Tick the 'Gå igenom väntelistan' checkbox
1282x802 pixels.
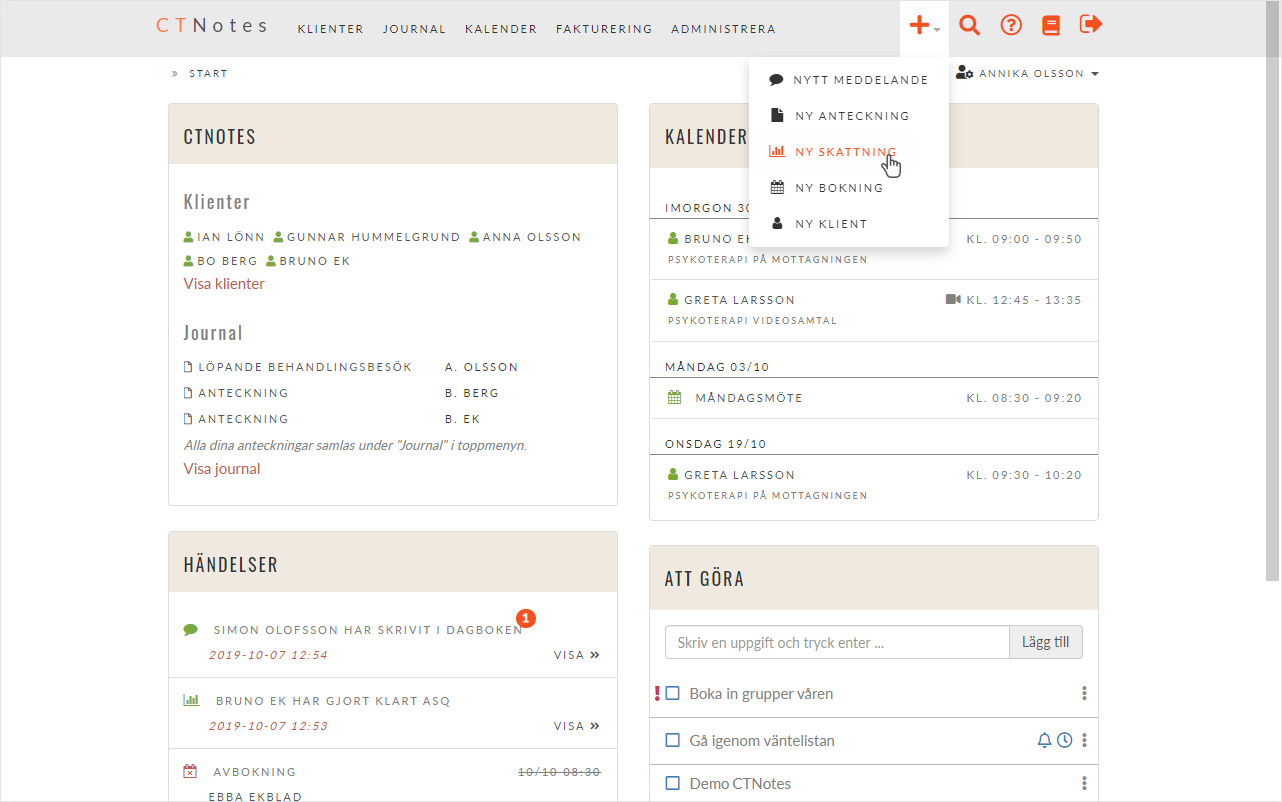(673, 741)
